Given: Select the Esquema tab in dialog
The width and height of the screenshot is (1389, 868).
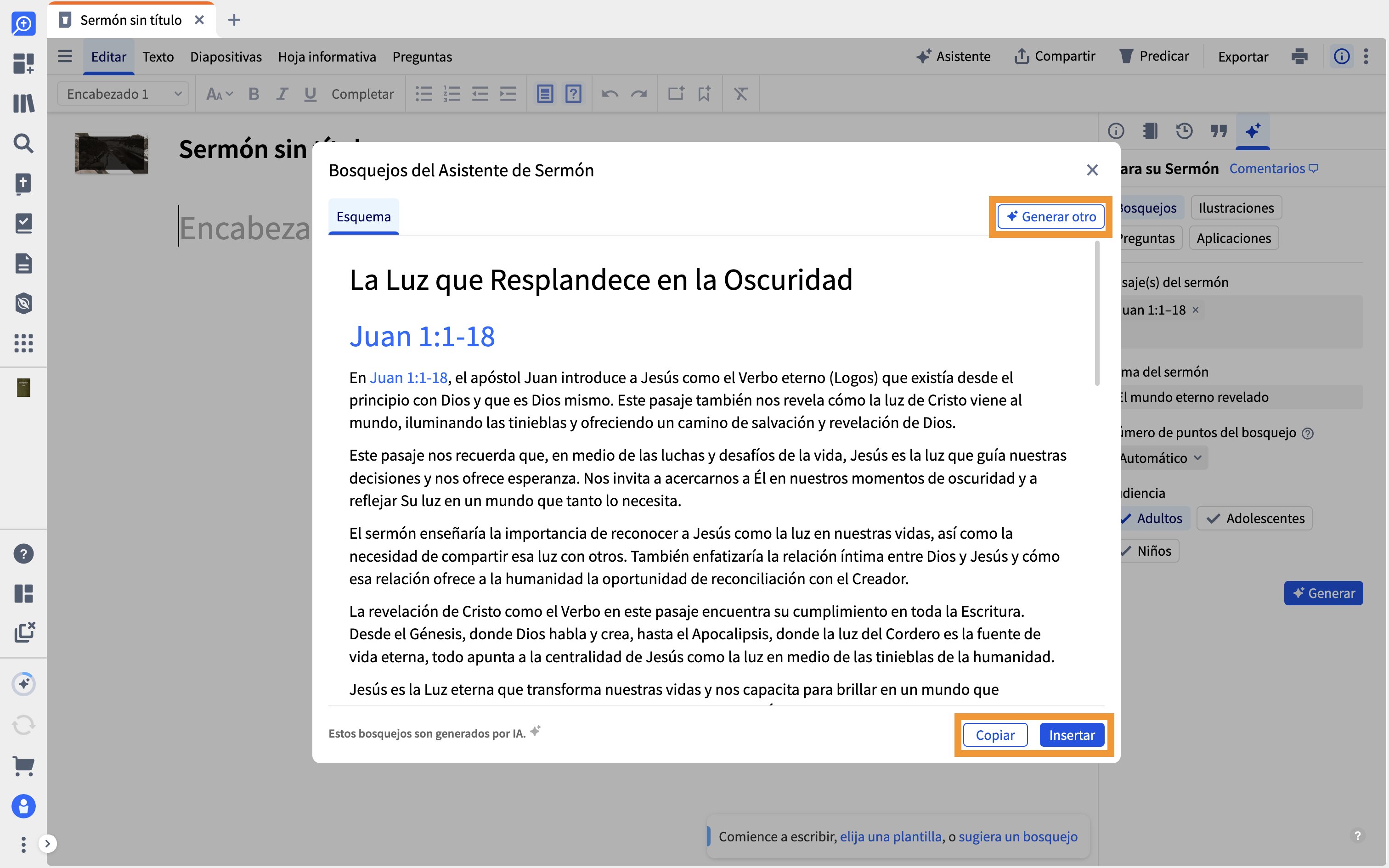Looking at the screenshot, I should 363,216.
